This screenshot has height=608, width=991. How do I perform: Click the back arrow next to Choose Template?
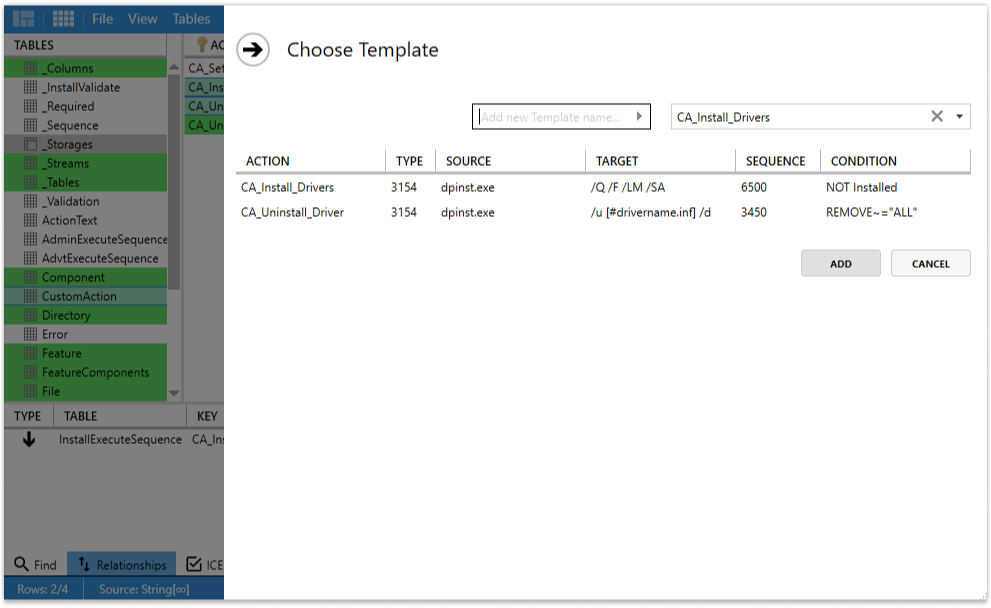(x=253, y=49)
